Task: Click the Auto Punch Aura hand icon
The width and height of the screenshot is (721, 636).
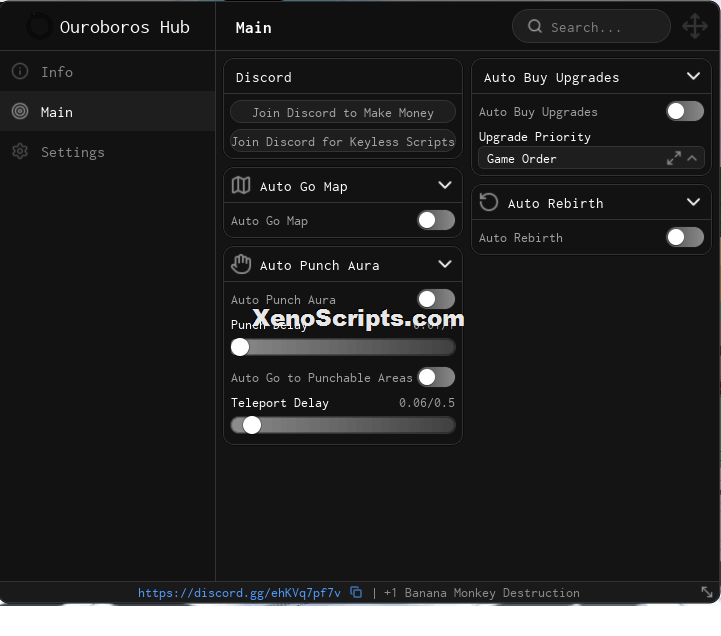Action: [241, 264]
